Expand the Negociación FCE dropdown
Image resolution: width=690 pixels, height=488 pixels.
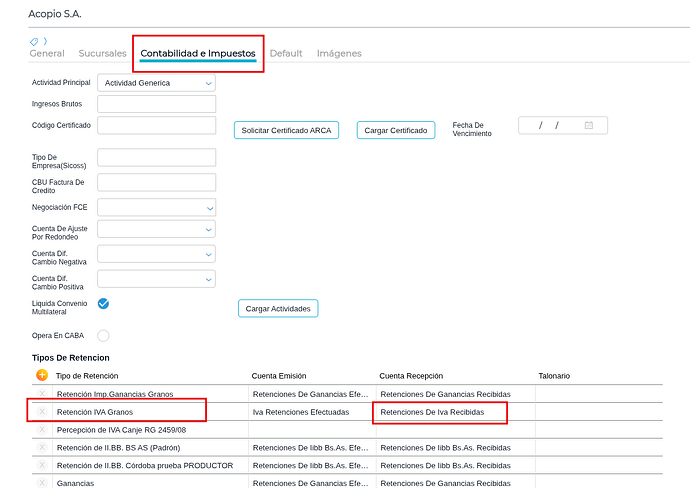[x=156, y=208]
